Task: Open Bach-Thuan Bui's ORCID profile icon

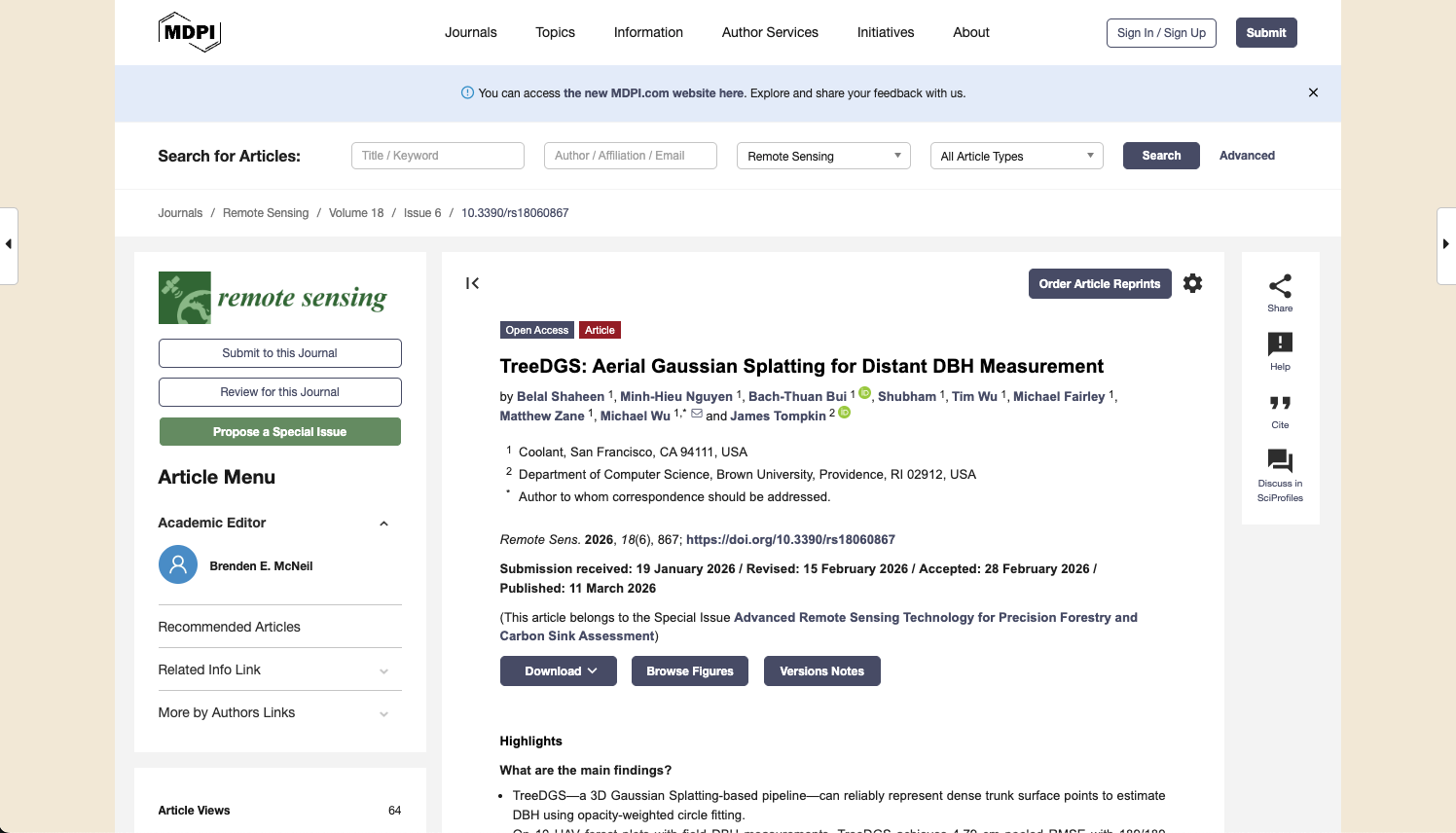Action: click(x=865, y=392)
